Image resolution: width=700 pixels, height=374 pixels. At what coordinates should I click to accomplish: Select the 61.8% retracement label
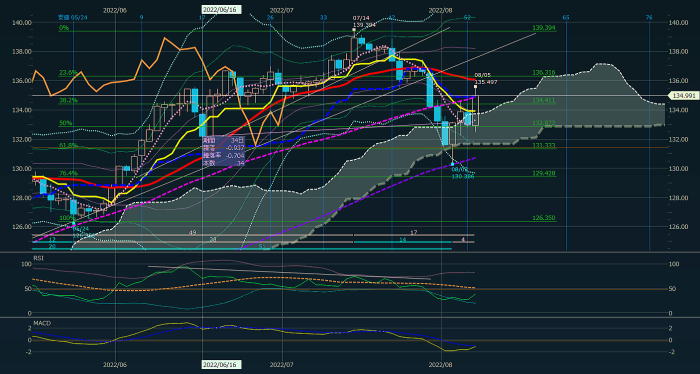pos(68,145)
